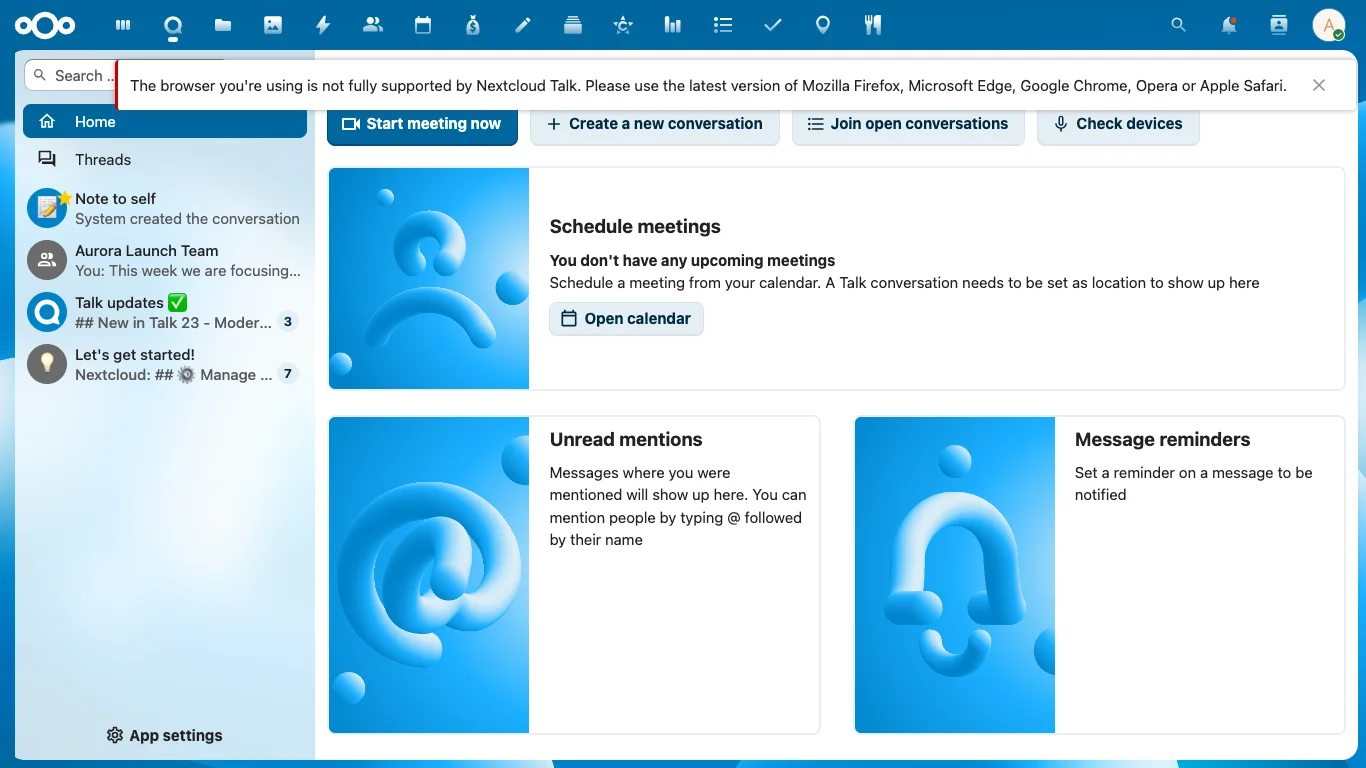
Task: Click the Message reminders heading
Action: (1162, 440)
